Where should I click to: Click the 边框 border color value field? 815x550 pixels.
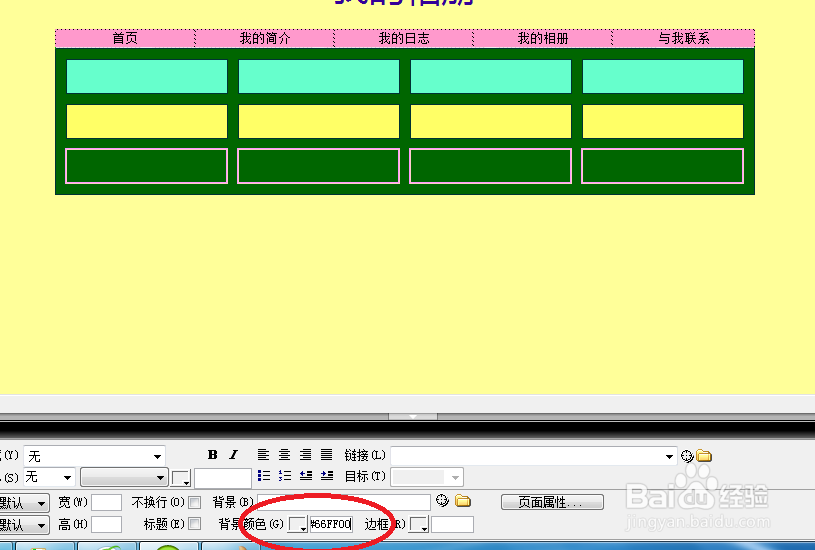452,524
